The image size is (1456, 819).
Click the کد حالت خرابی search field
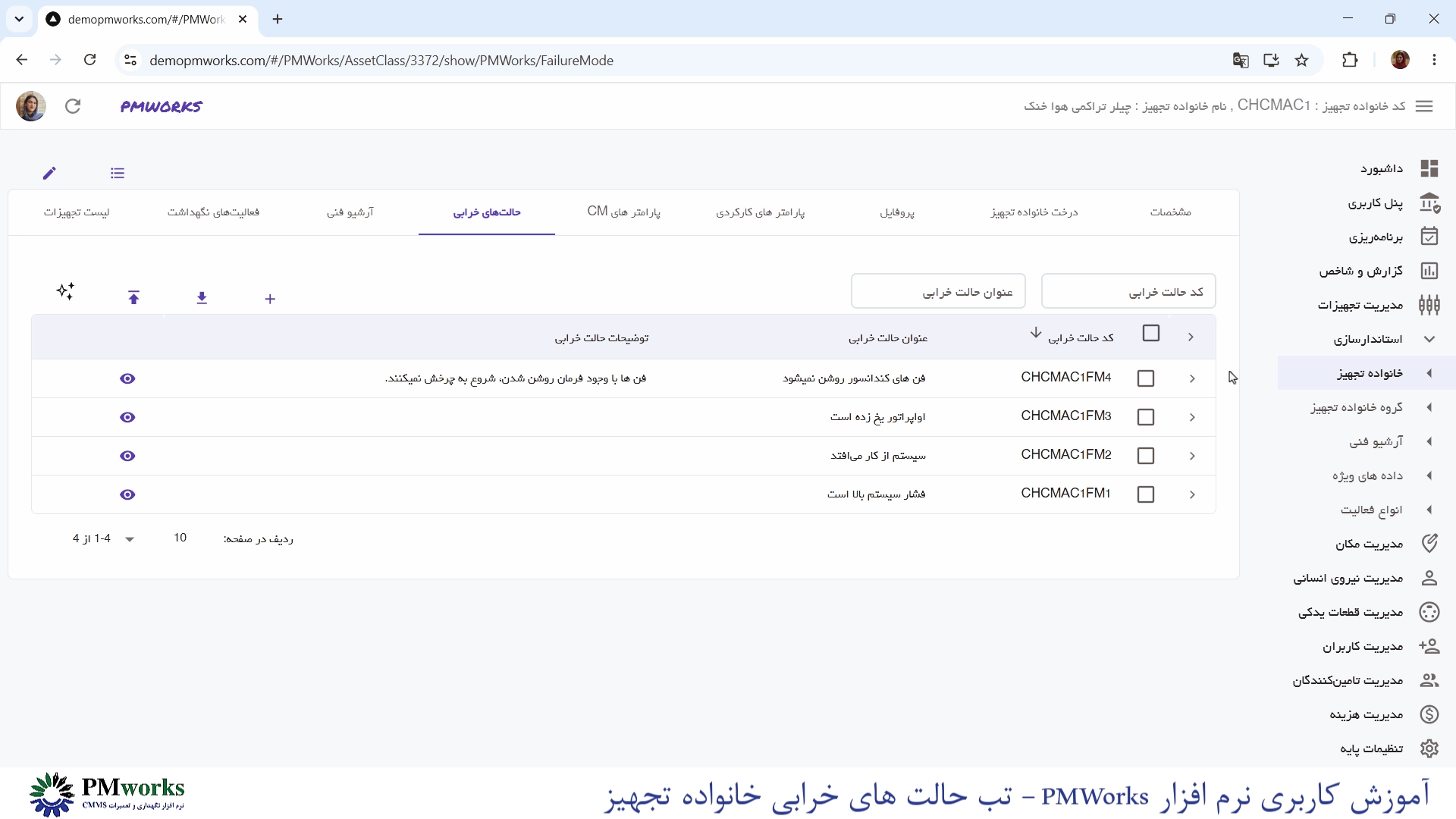(x=1128, y=291)
